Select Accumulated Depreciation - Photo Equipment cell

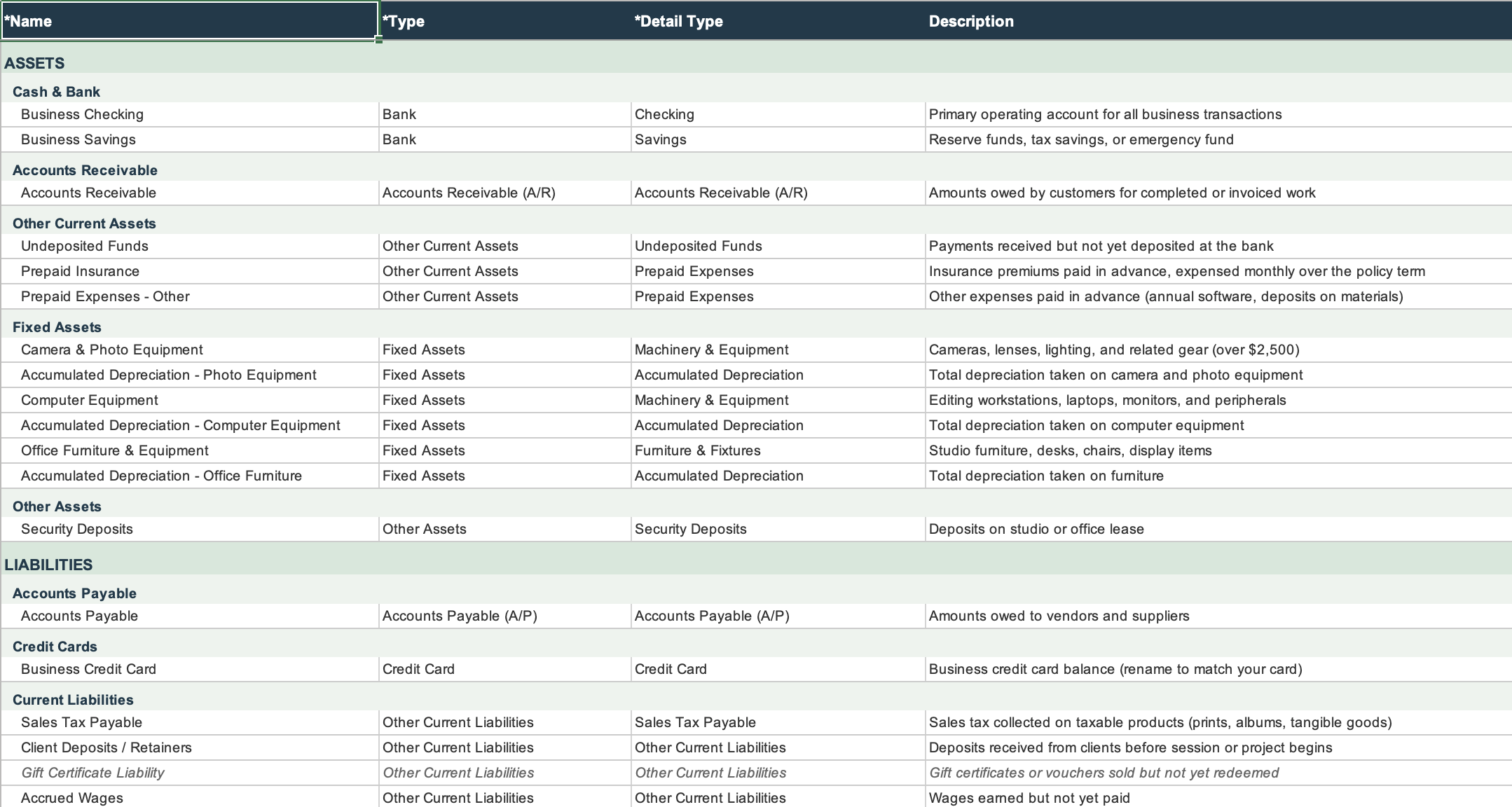pos(190,375)
